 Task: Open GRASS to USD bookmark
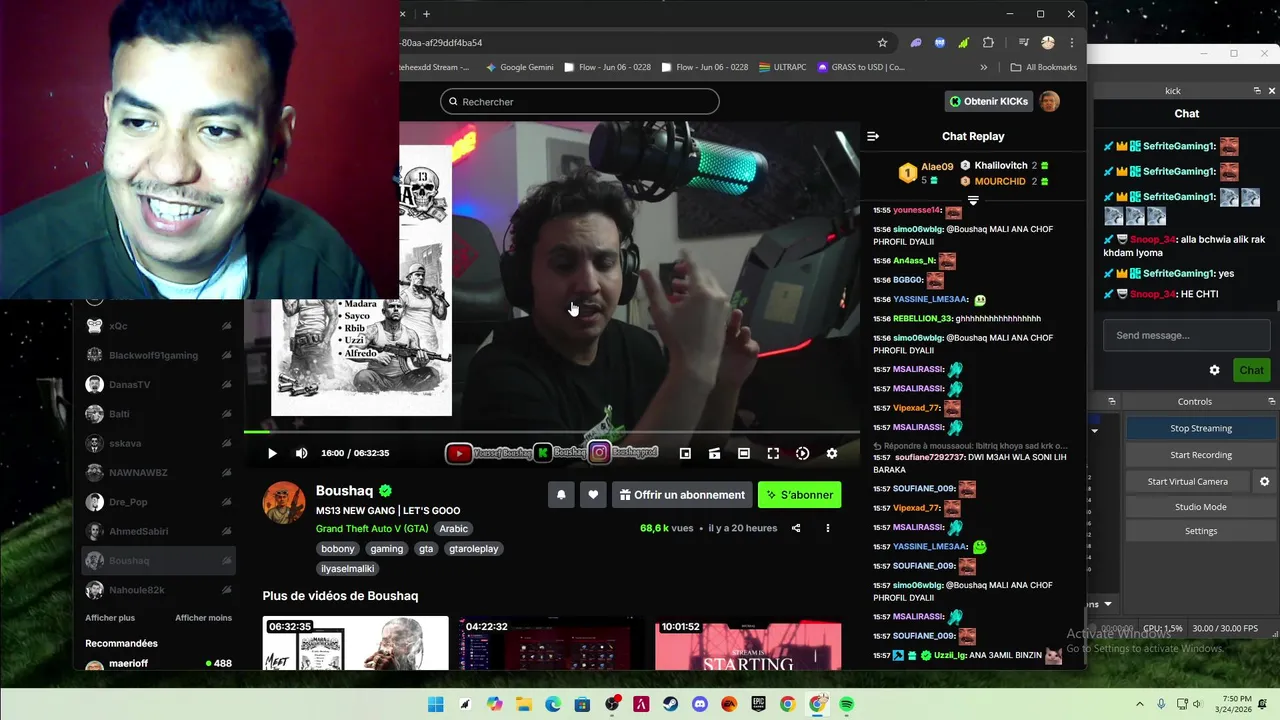861,67
